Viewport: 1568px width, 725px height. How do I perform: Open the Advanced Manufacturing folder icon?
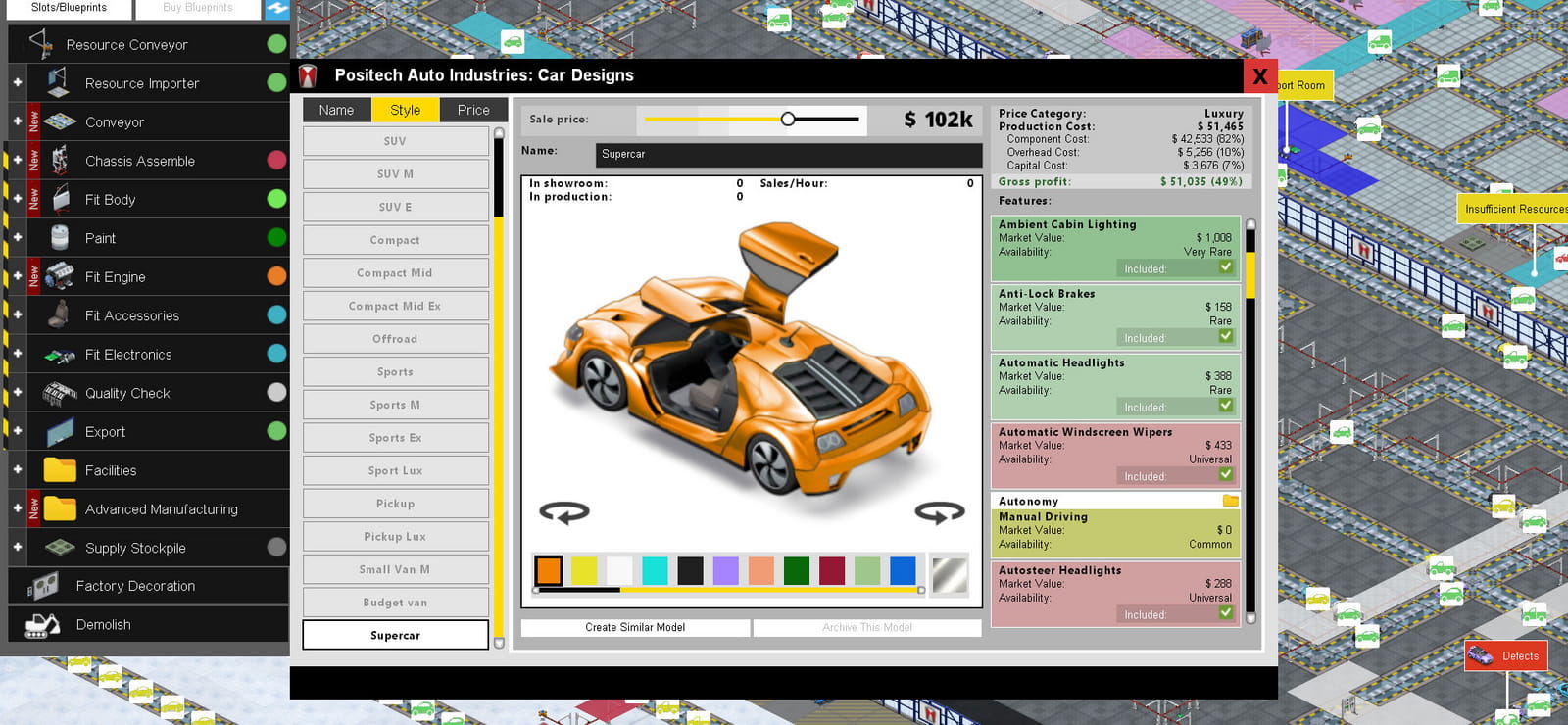pyautogui.click(x=60, y=508)
